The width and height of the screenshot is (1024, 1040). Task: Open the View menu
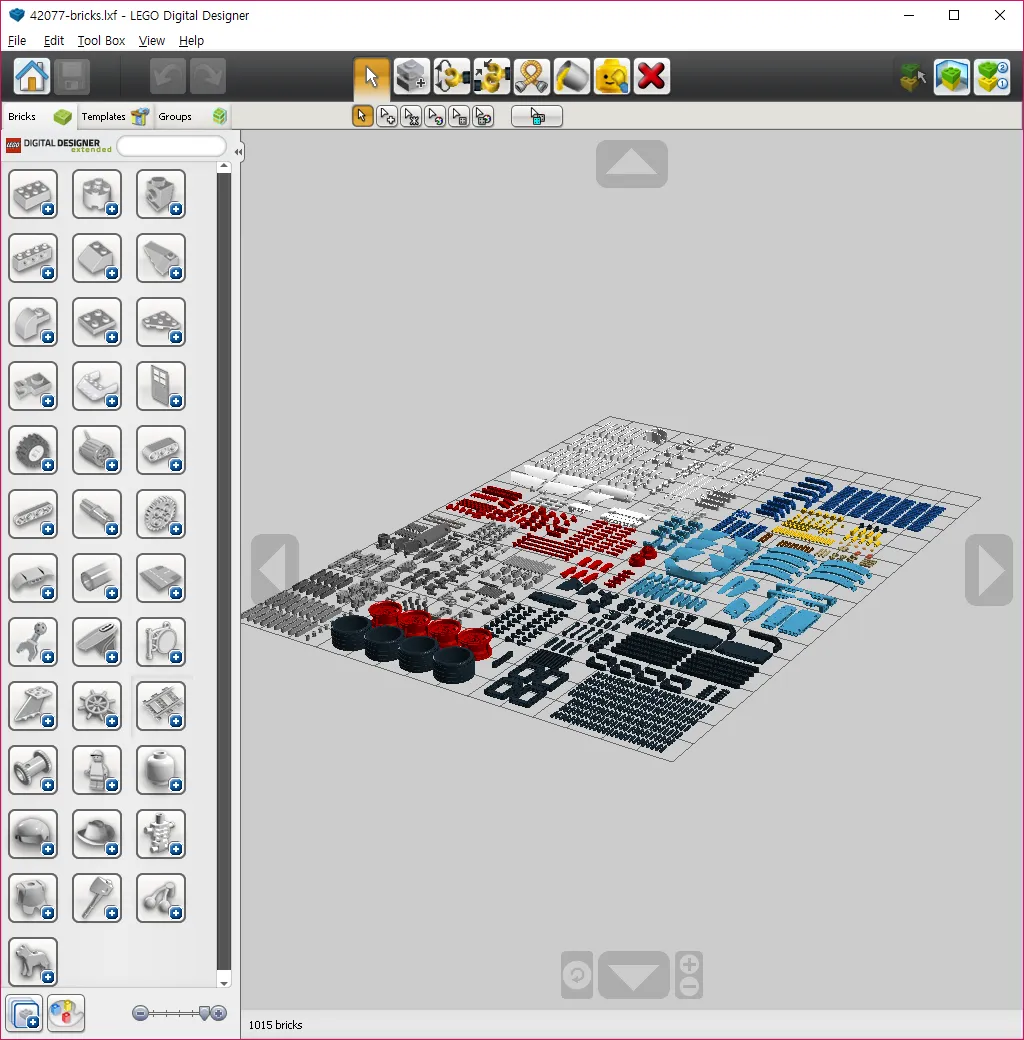152,40
